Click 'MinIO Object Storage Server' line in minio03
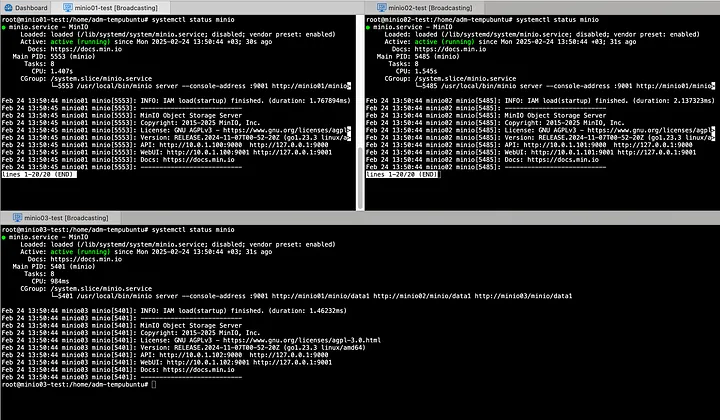Screen dimensions: 720x420 point(191,325)
